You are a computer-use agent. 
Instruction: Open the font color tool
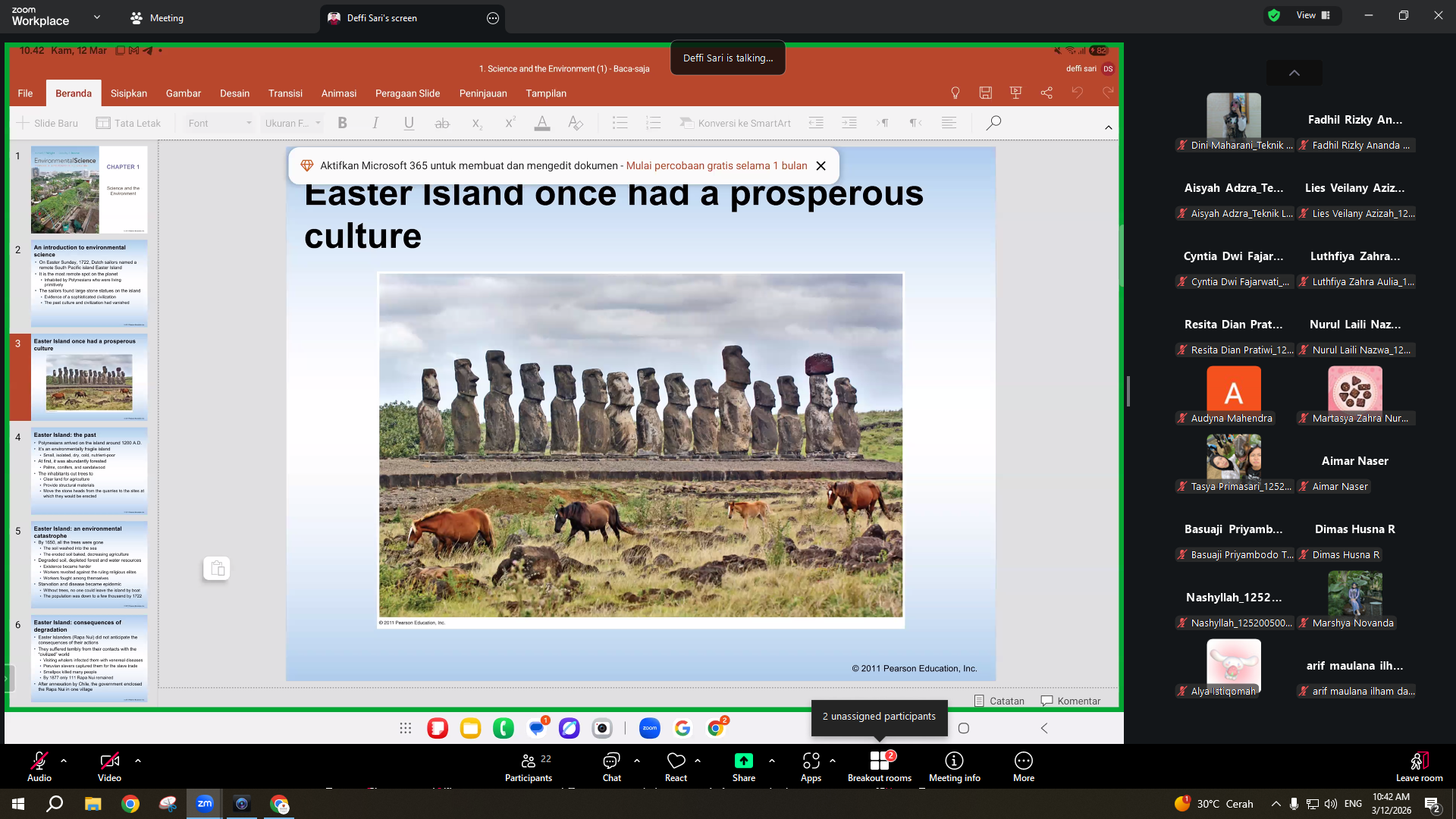click(x=542, y=123)
